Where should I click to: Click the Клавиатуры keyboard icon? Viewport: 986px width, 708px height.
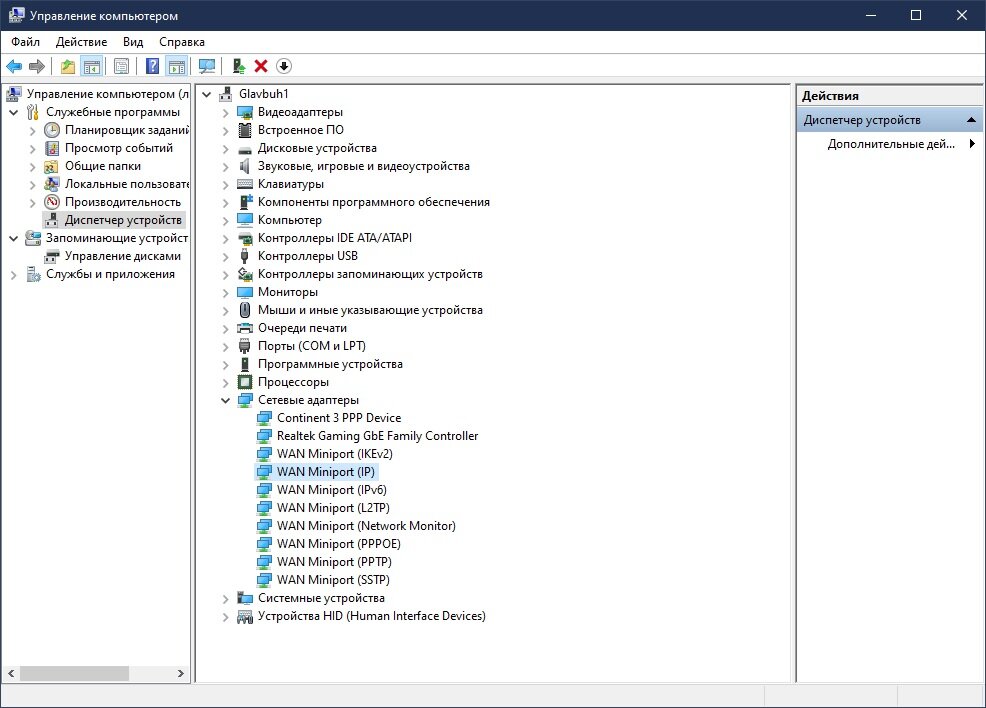245,184
